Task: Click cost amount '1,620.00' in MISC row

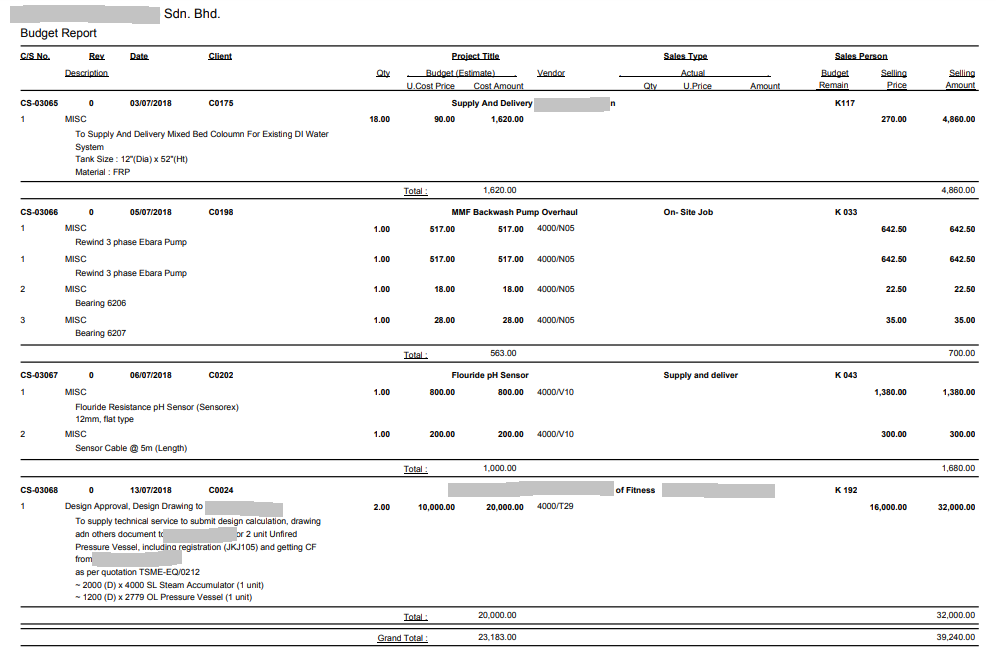Action: pos(507,119)
